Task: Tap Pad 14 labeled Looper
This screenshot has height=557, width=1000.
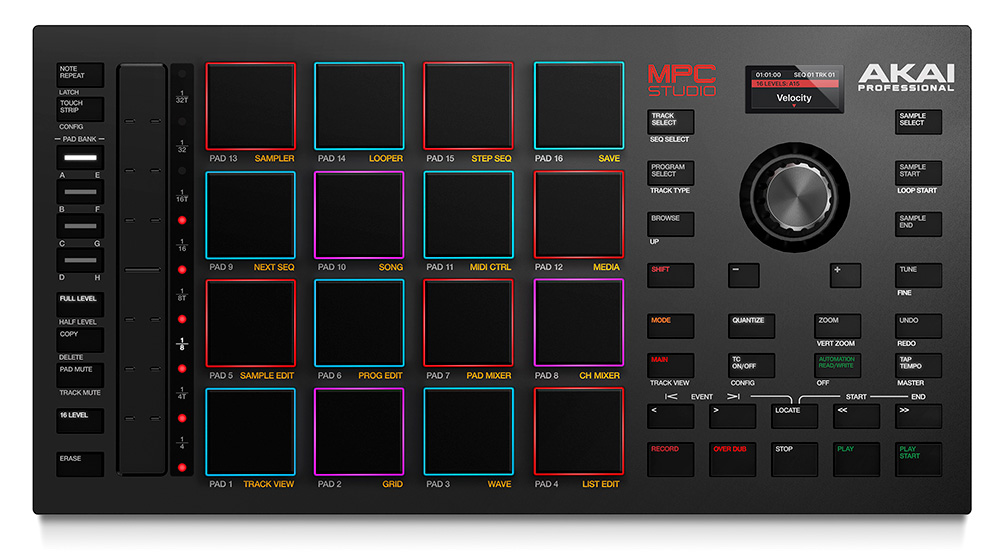Action: coord(359,106)
